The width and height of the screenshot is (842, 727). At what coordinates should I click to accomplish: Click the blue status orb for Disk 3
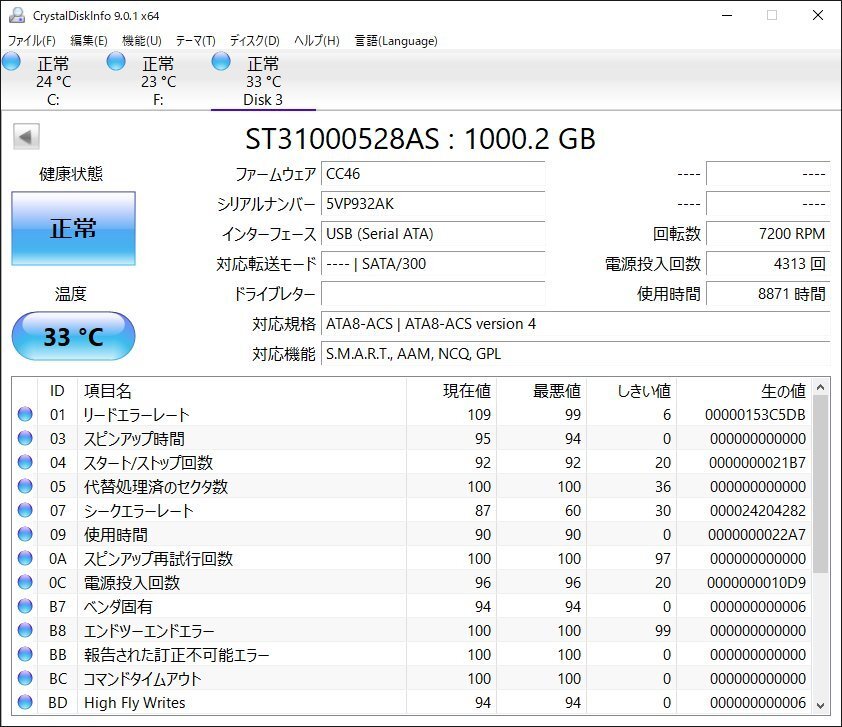coord(221,62)
